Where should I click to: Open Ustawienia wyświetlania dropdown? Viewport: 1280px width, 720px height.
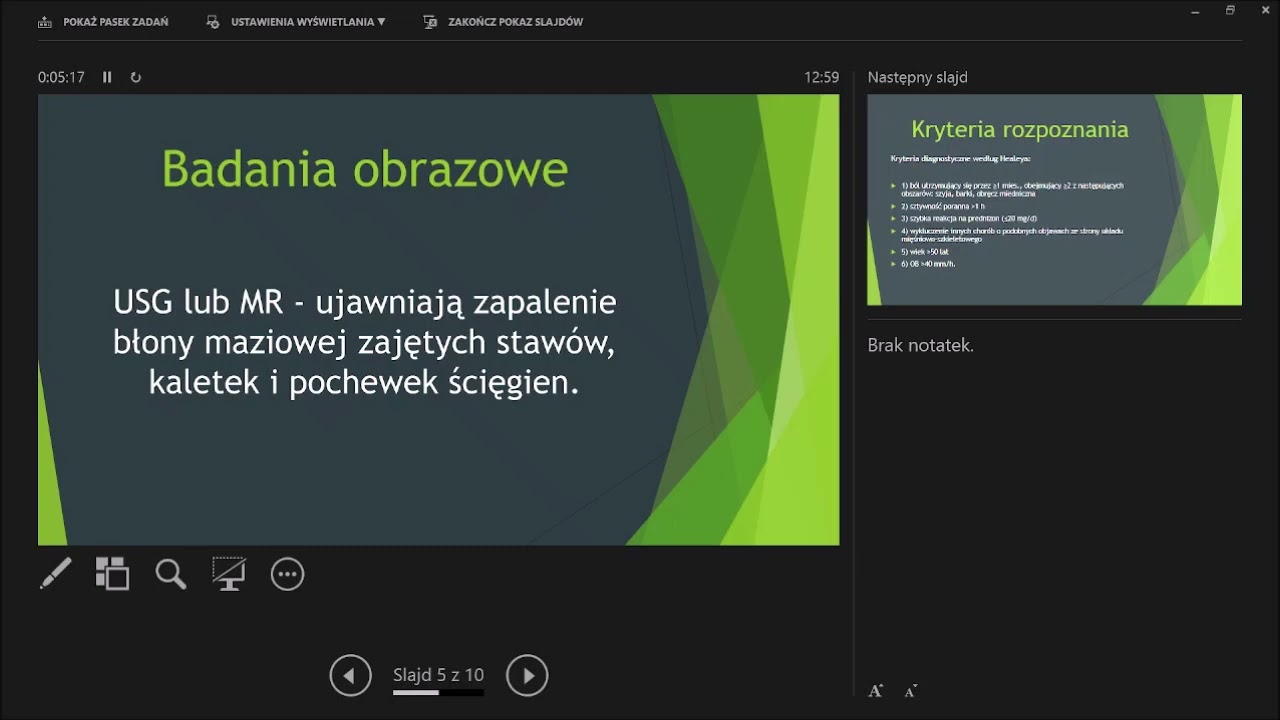point(296,22)
